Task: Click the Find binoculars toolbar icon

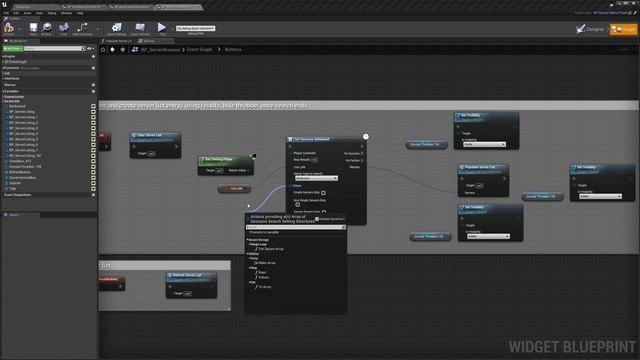Action: (64, 28)
